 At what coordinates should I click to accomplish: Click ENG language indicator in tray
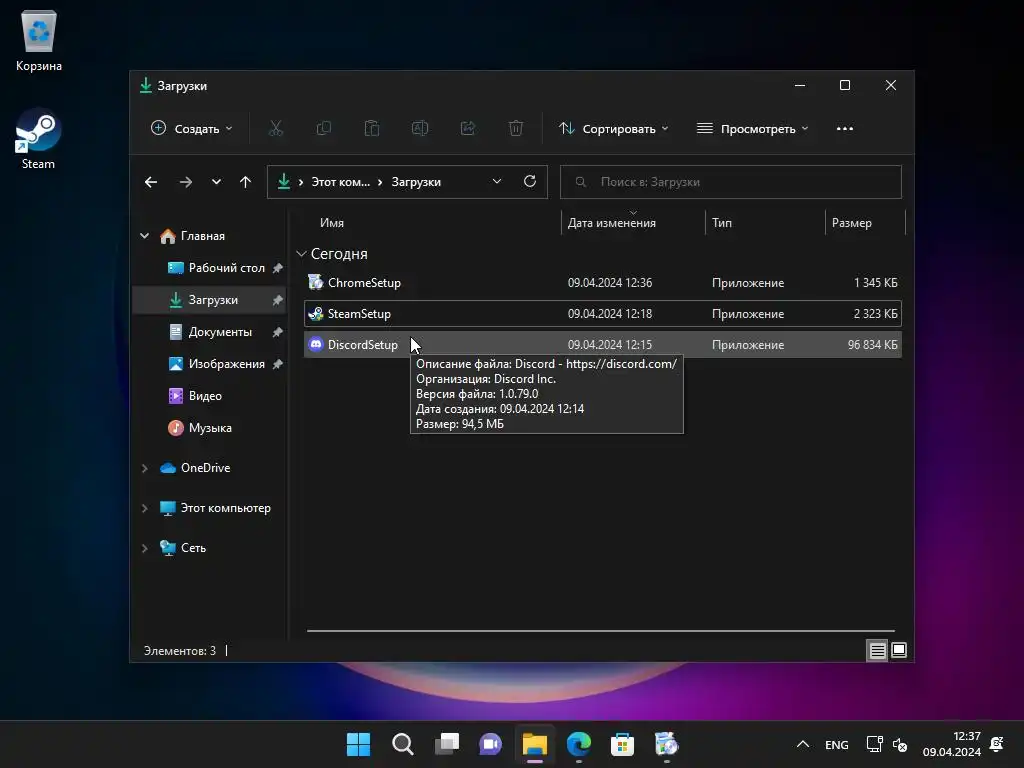pyautogui.click(x=837, y=744)
